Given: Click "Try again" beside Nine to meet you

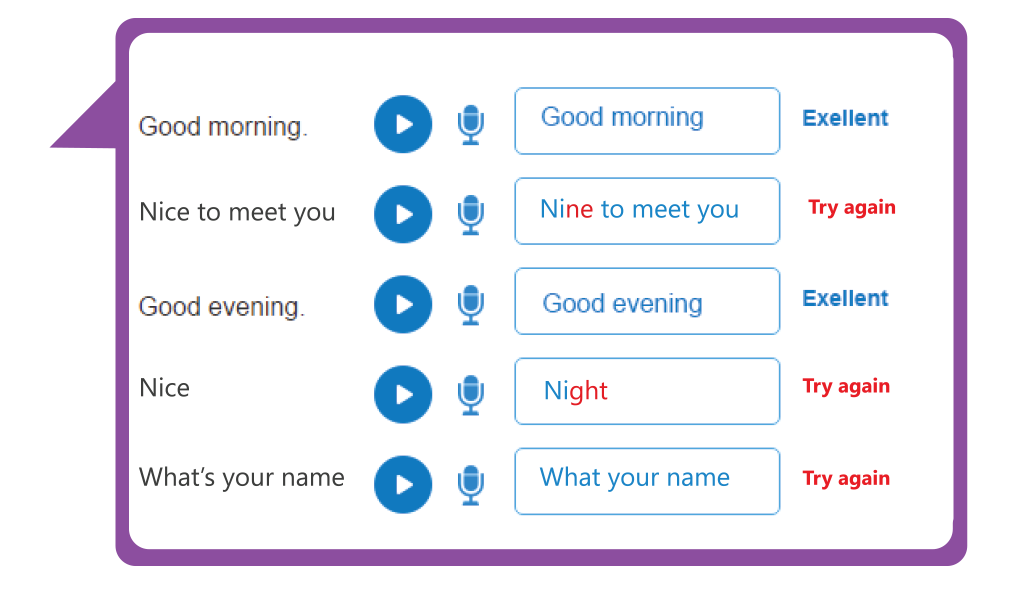Looking at the screenshot, I should 852,208.
